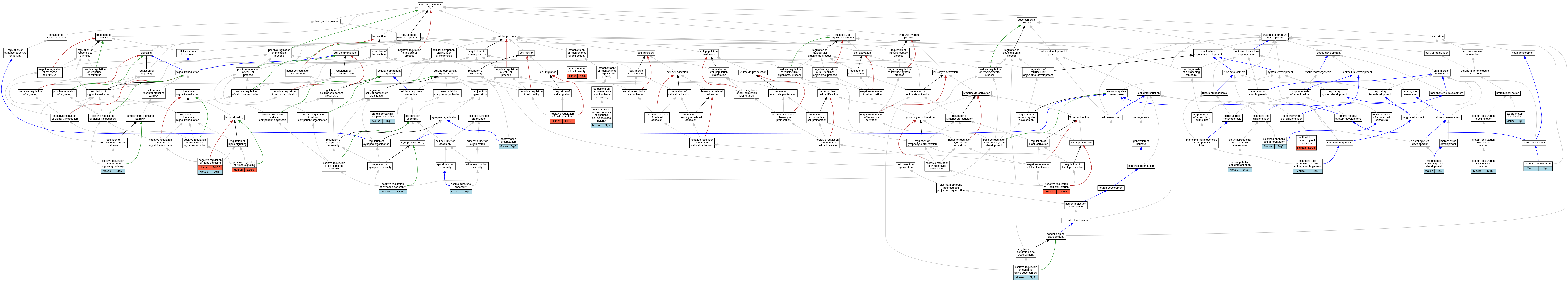Screen dimensions: 1568x282
Task: Click the 'brain development' node
Action: pyautogui.click(x=1534, y=143)
